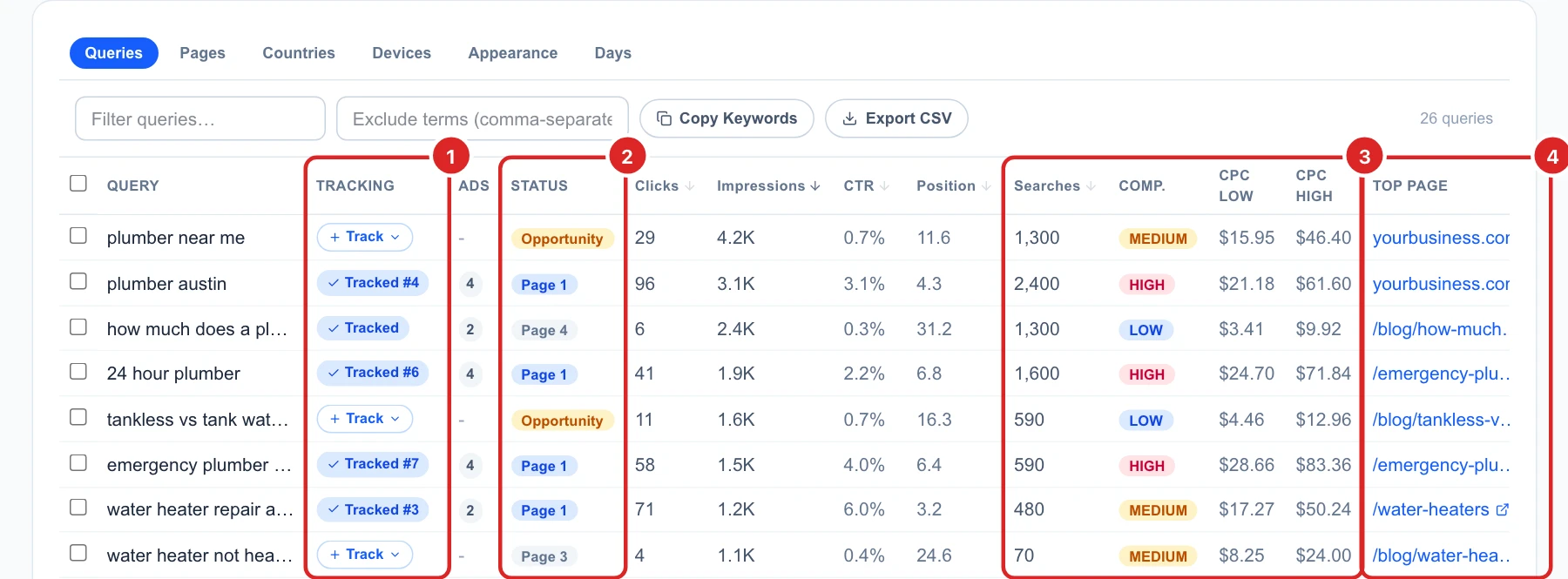Image resolution: width=1568 pixels, height=579 pixels.
Task: Check the 24 hour plumber checkbox
Action: [78, 372]
